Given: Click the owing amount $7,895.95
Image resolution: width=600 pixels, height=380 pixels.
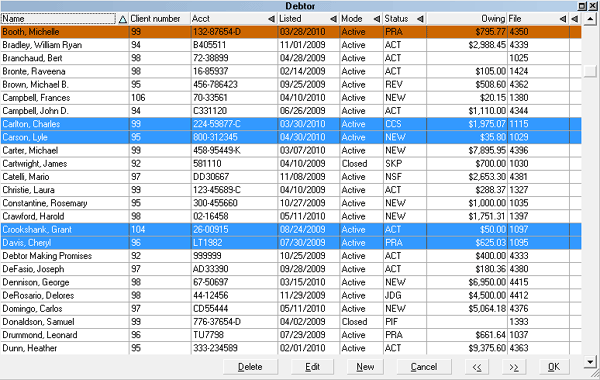Looking at the screenshot, I should pyautogui.click(x=487, y=151).
